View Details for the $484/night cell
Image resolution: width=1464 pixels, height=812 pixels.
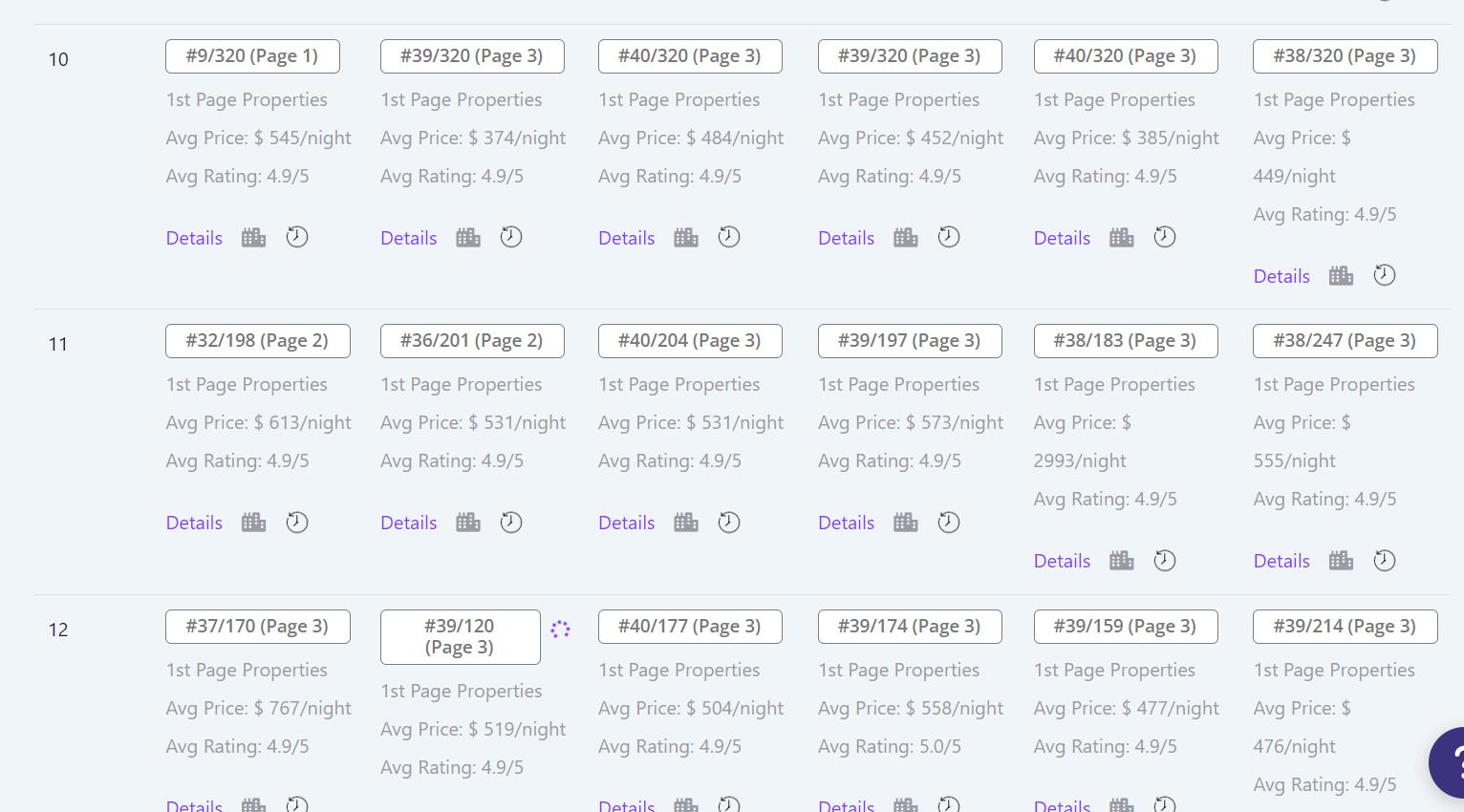627,238
